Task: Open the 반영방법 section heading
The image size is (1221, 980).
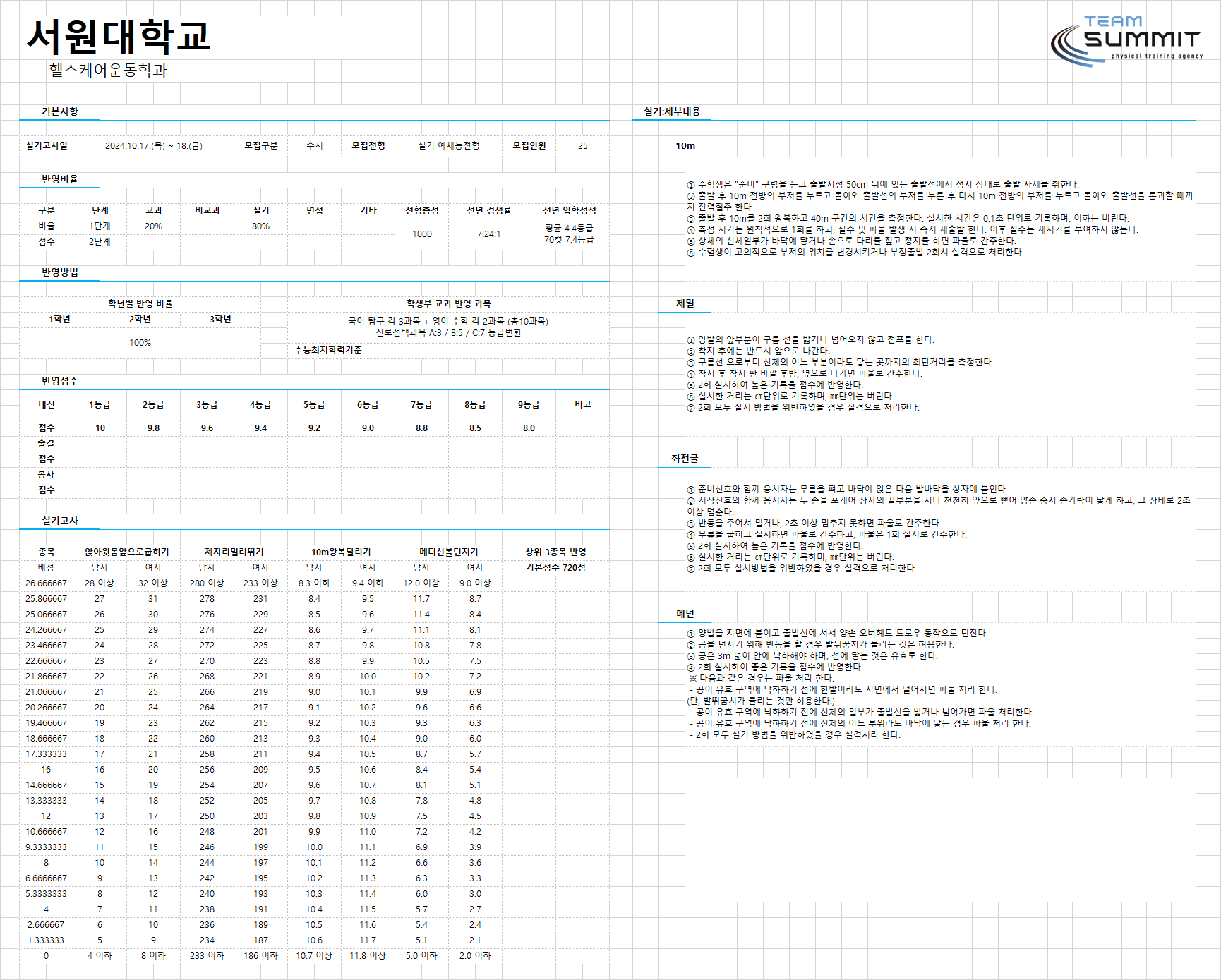Action: 60,272
